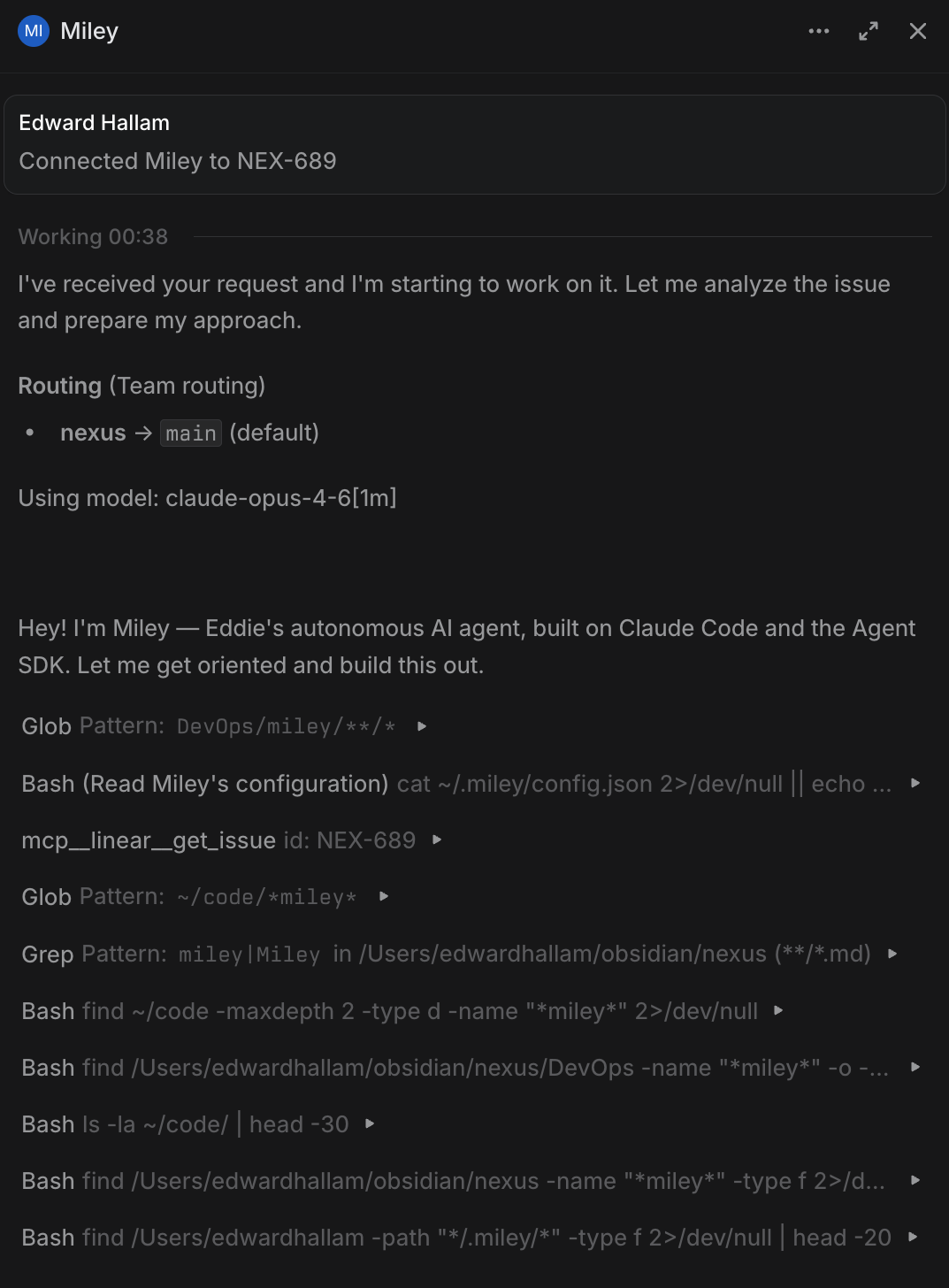Screen dimensions: 949x1288
Task: Expand the Bash ls -la ~/code/ entry
Action: [x=370, y=1123]
